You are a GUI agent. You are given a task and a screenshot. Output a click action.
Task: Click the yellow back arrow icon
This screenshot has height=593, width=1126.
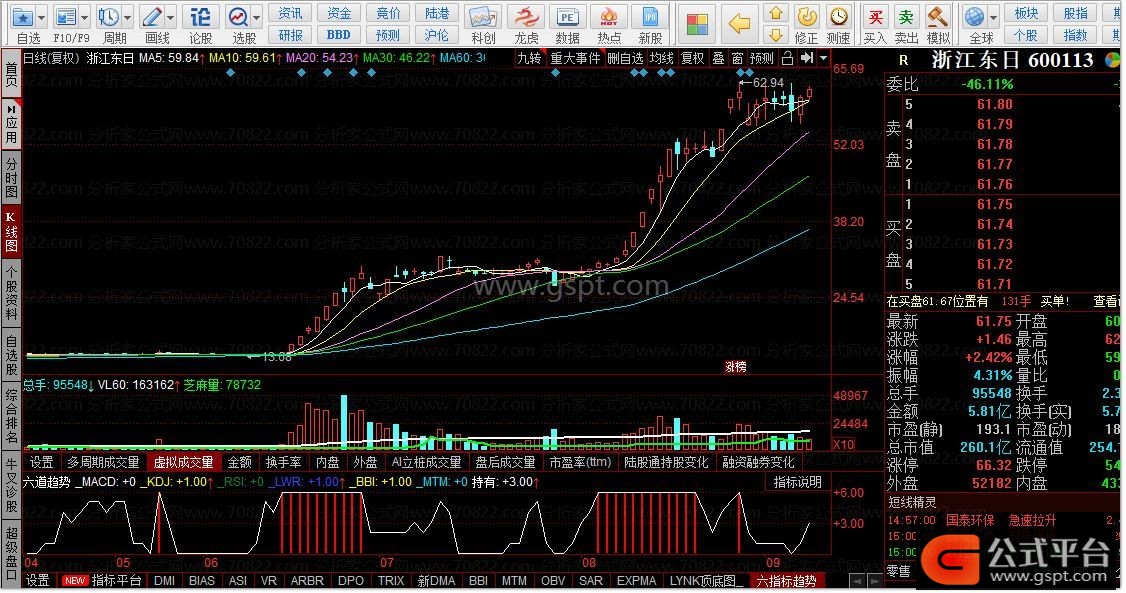739,24
